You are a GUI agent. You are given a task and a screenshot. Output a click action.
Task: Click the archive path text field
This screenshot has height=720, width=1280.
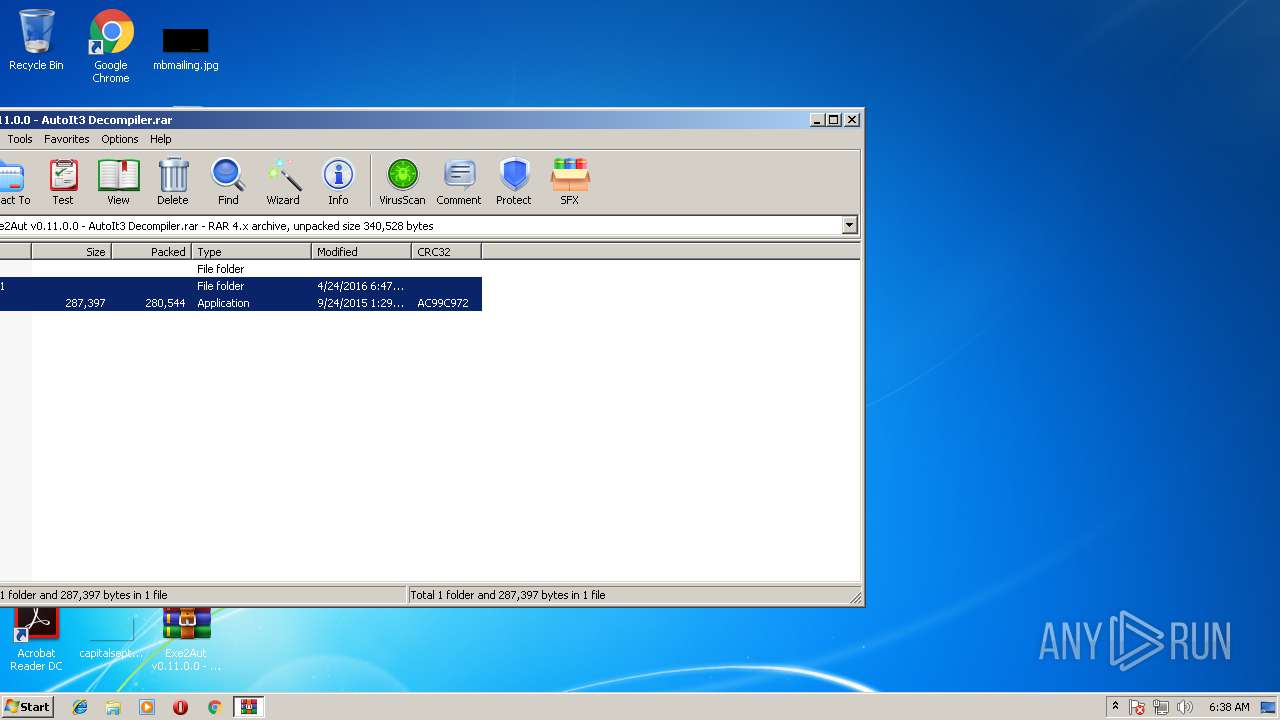(420, 225)
